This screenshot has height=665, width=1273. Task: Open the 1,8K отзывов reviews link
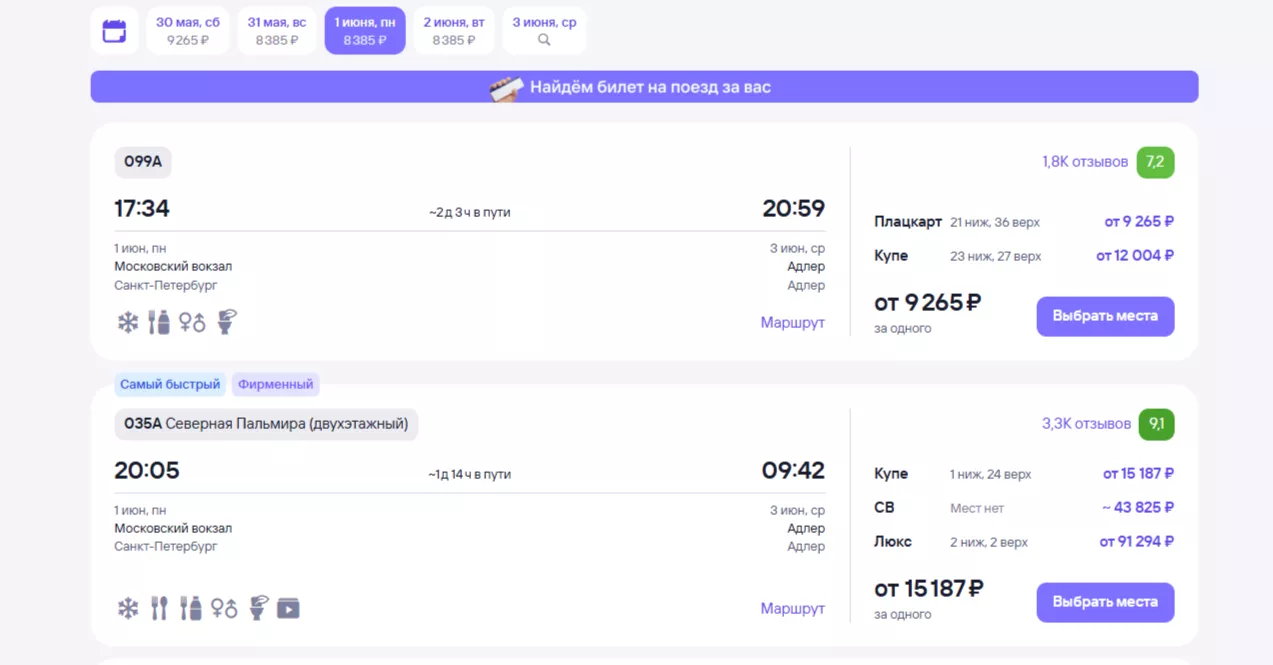1084,162
